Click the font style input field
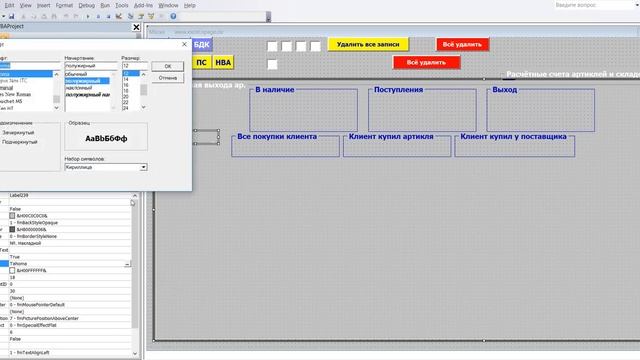Viewport: 640px width, 360px height. coord(91,66)
